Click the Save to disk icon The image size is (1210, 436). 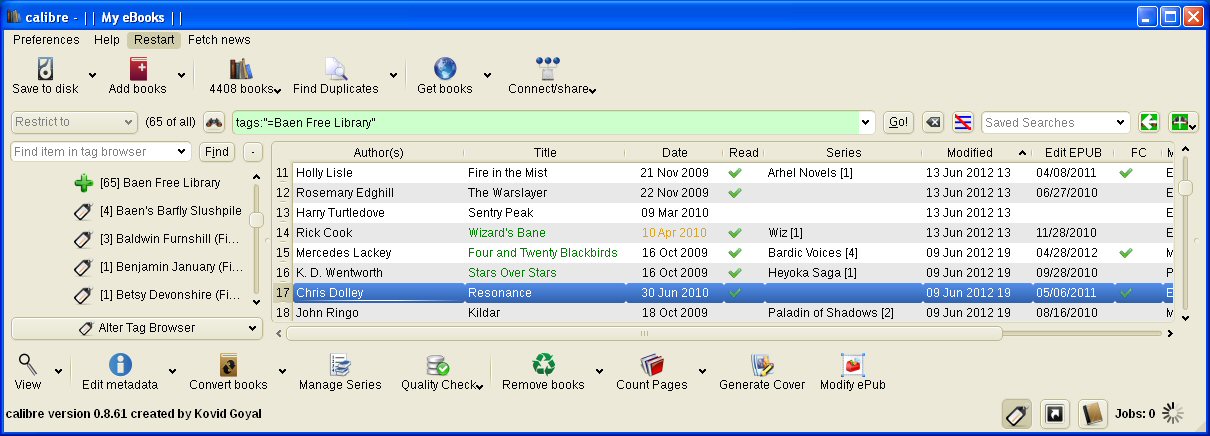click(x=45, y=68)
